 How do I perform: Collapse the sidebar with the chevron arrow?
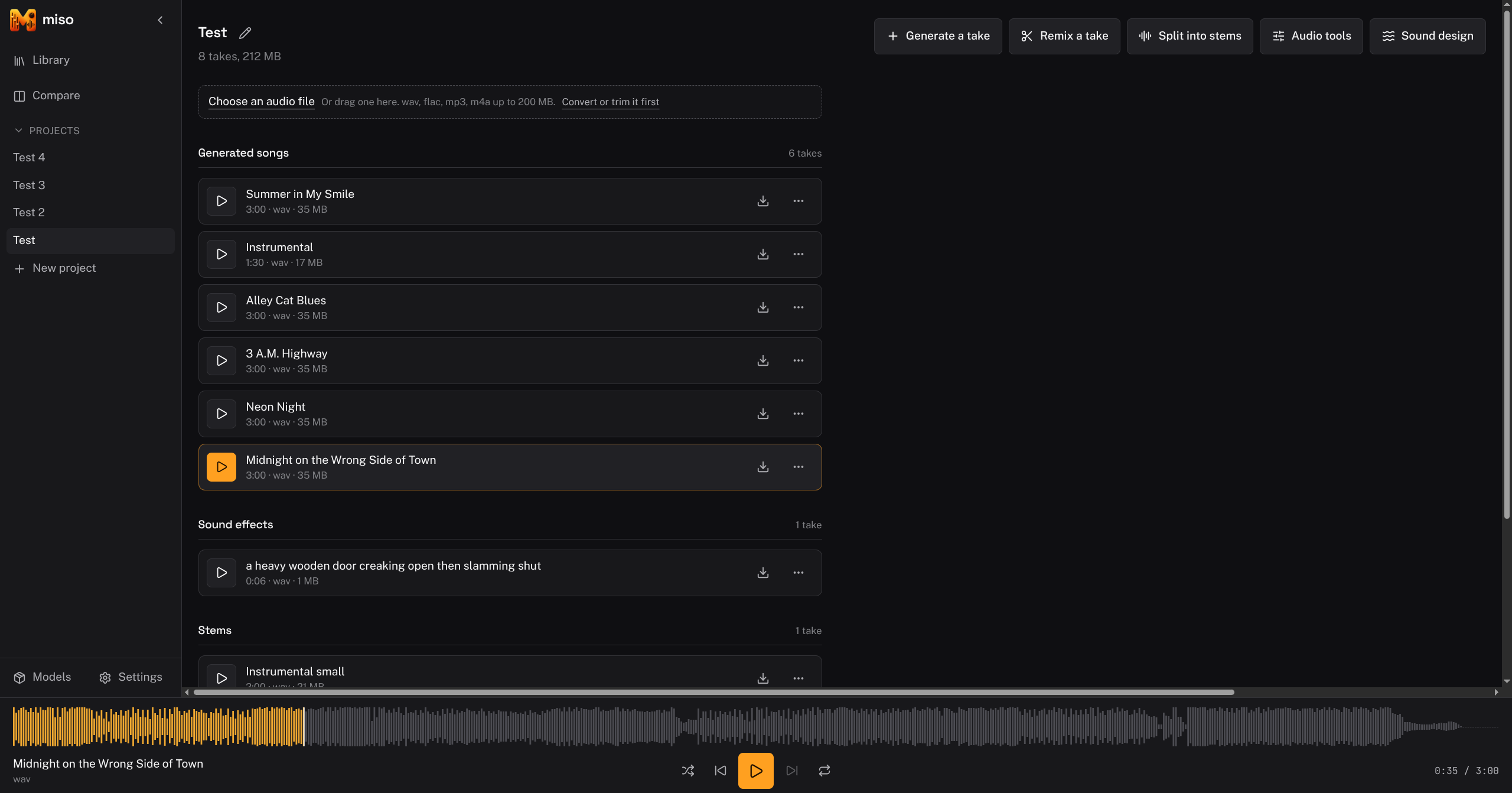[x=160, y=20]
